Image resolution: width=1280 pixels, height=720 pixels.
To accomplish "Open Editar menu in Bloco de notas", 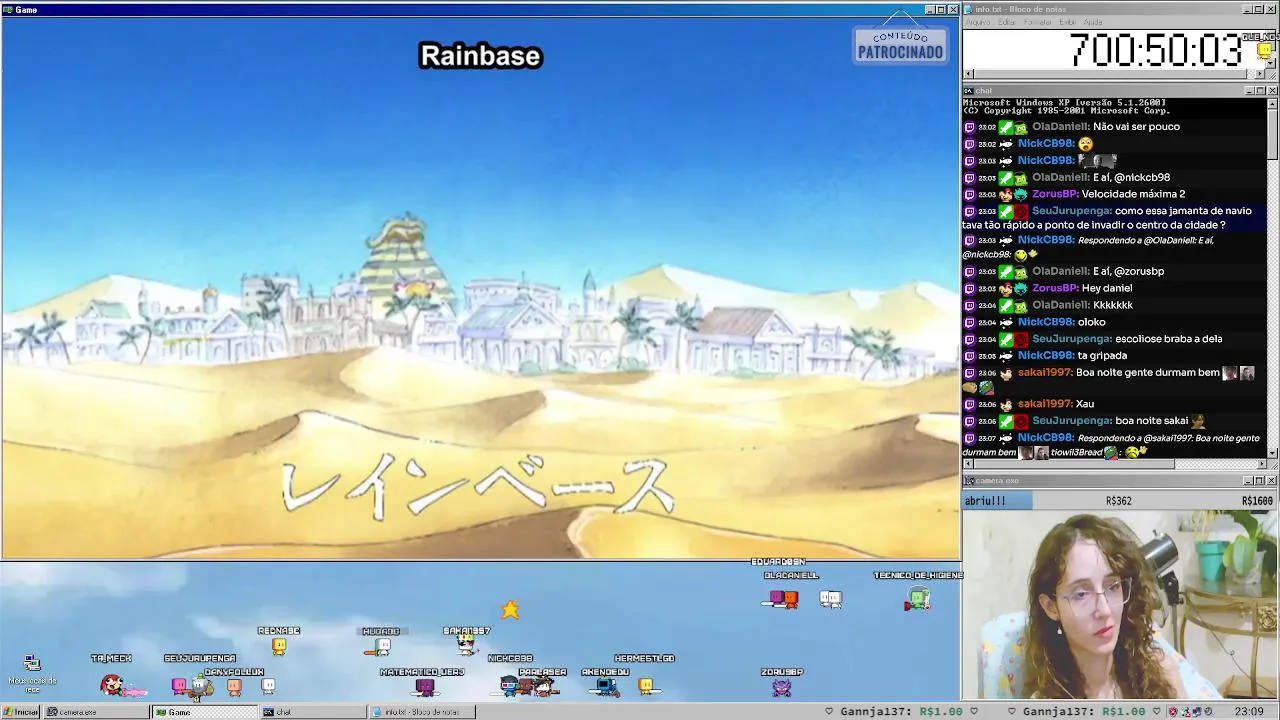I will point(1007,22).
